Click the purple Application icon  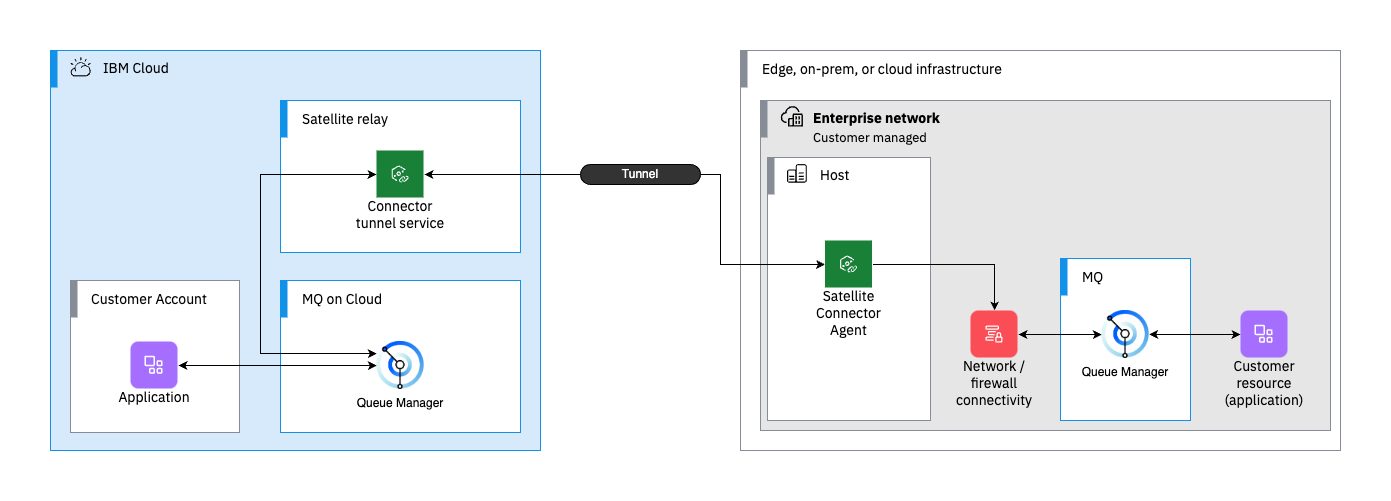[x=154, y=365]
